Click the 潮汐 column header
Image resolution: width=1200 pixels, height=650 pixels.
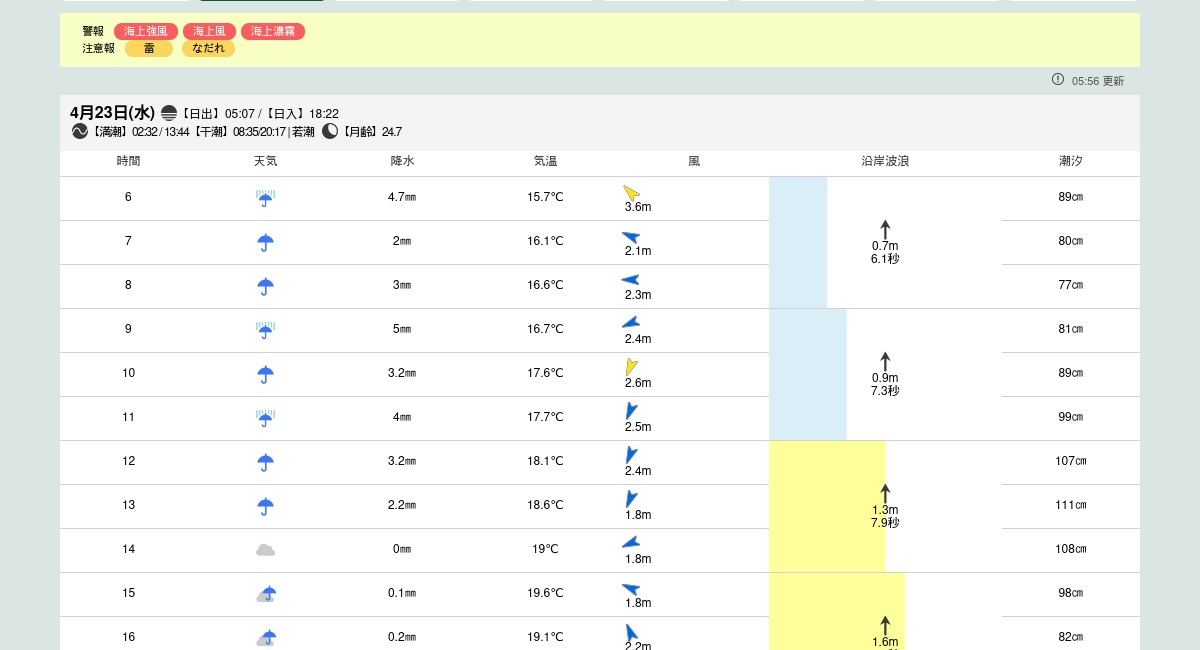[x=1070, y=161]
